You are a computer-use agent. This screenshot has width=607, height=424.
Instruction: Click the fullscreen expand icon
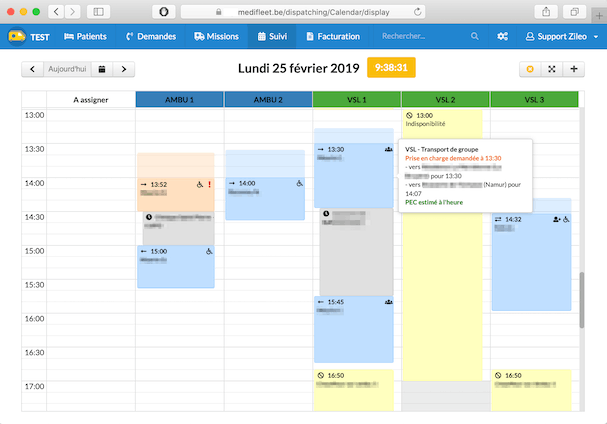pyautogui.click(x=551, y=69)
